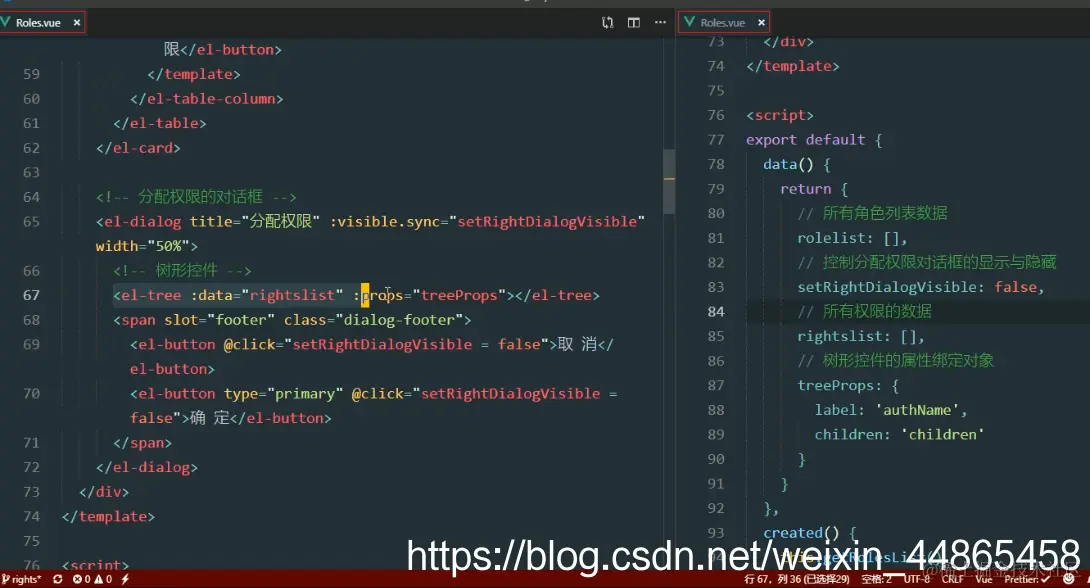Open the more actions ellipsis menu
This screenshot has width=1090, height=588.
click(660, 23)
